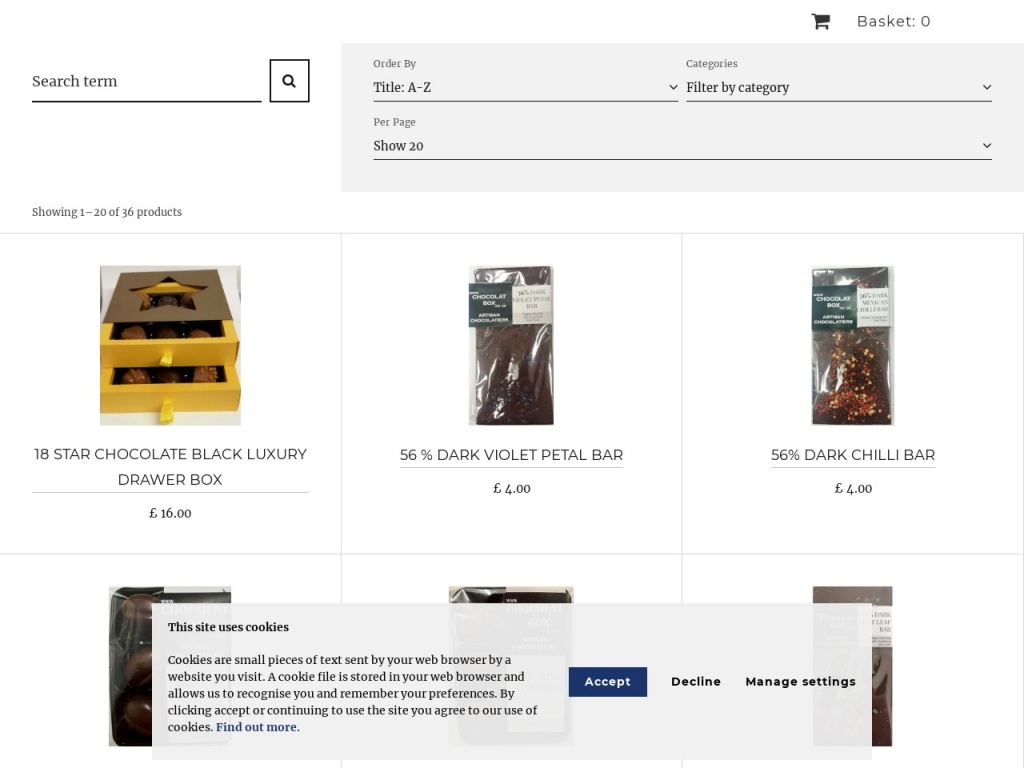Image resolution: width=1024 pixels, height=768 pixels.
Task: Open 18 Star Chocolate Black Luxury Drawer Box title
Action: coord(170,466)
